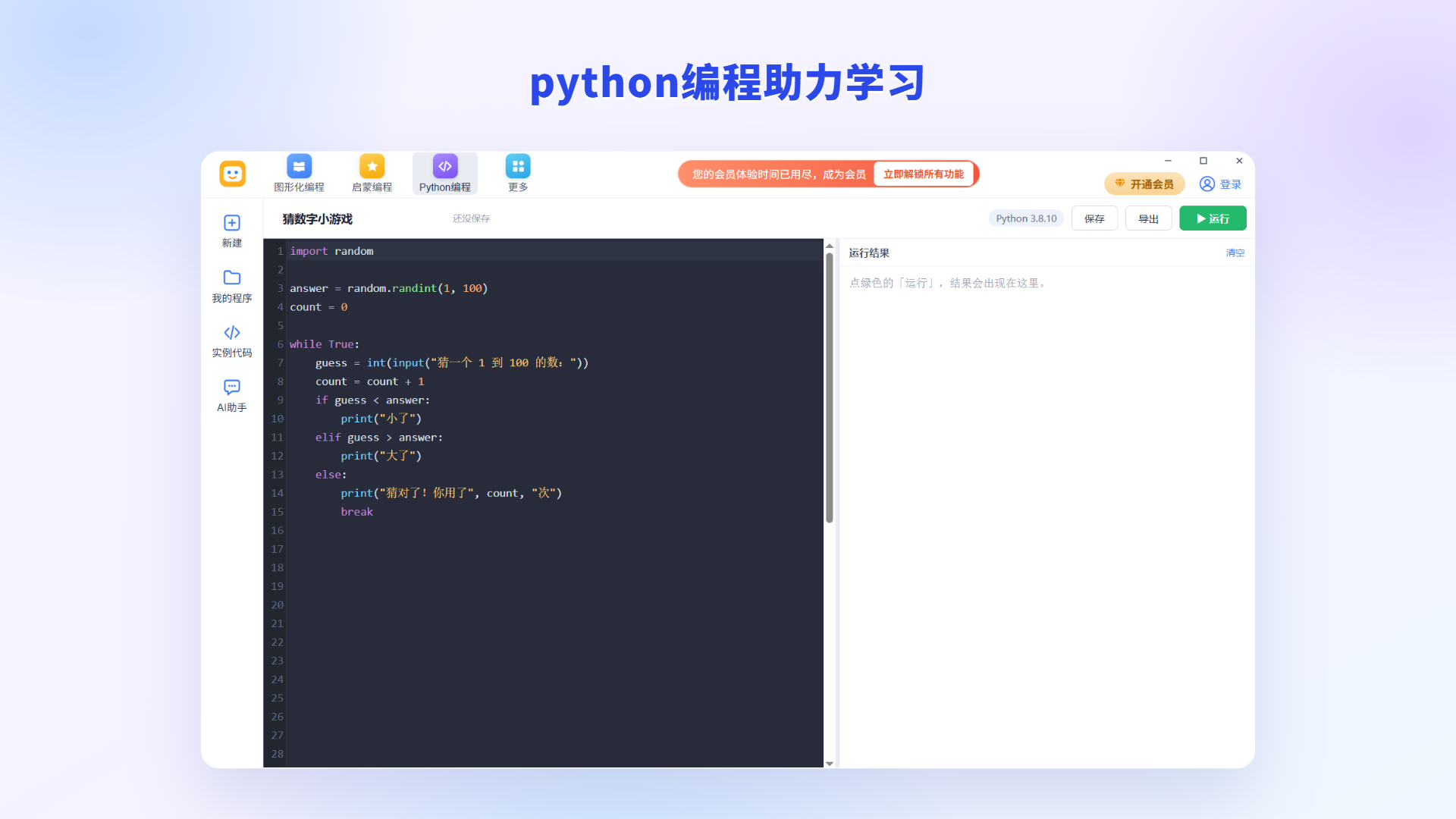Click the membership expired banner text
Screen dimensions: 1456x819
(779, 174)
